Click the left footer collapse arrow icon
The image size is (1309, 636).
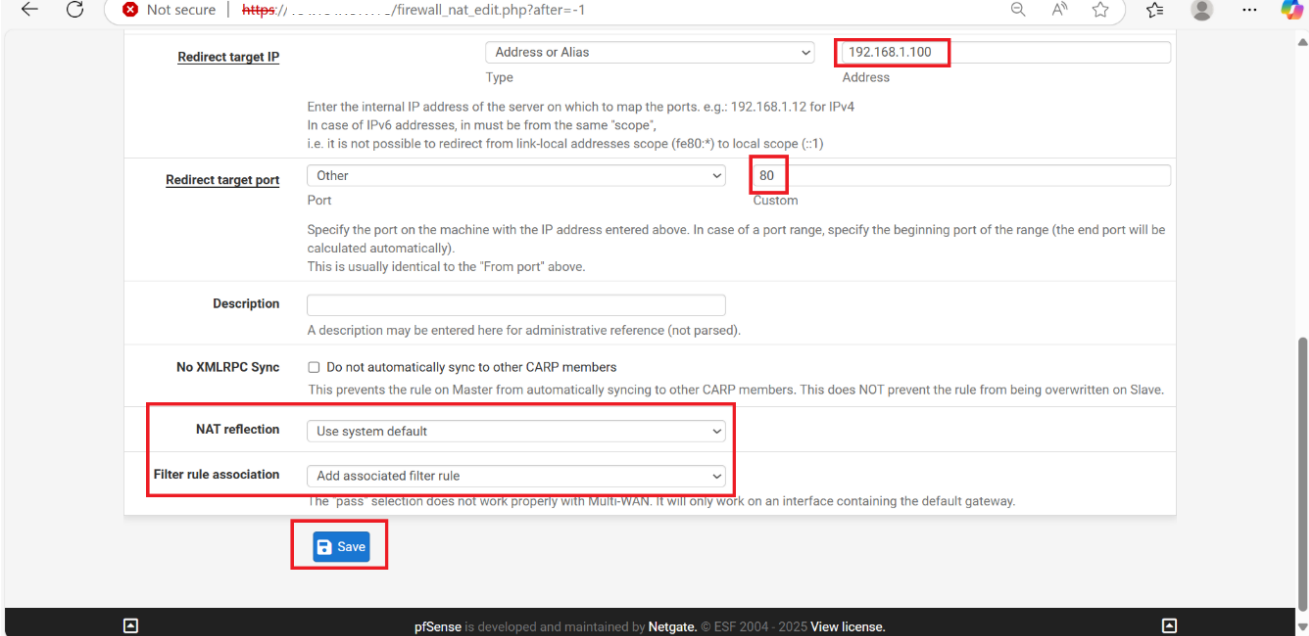(x=130, y=626)
